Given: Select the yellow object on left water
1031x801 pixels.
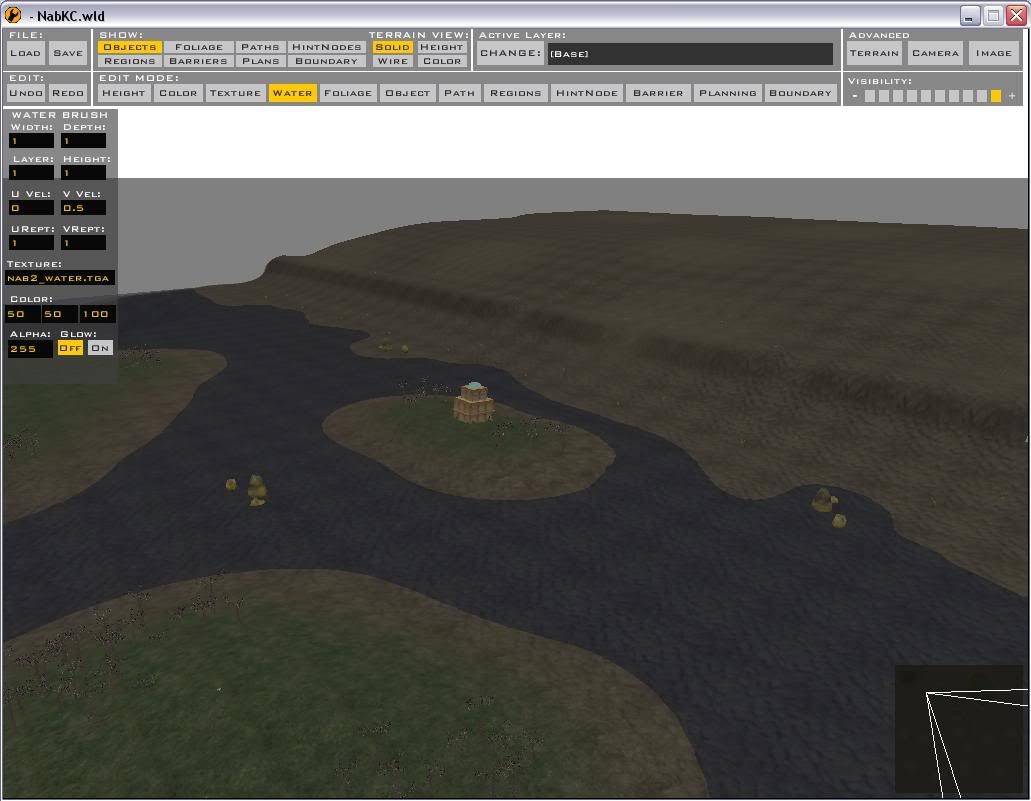Looking at the screenshot, I should tap(256, 491).
